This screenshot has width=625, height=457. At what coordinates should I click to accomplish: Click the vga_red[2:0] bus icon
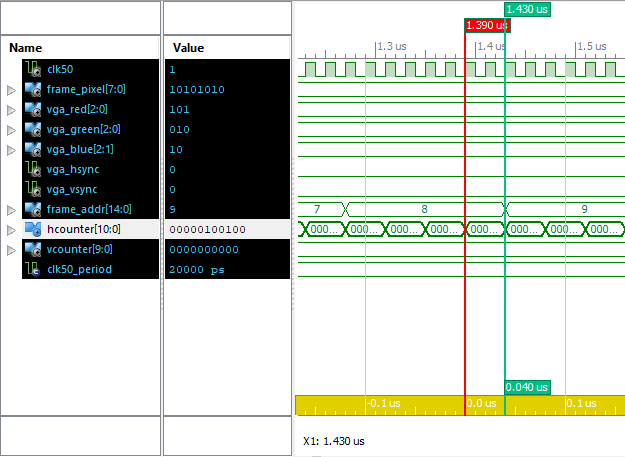[33, 109]
